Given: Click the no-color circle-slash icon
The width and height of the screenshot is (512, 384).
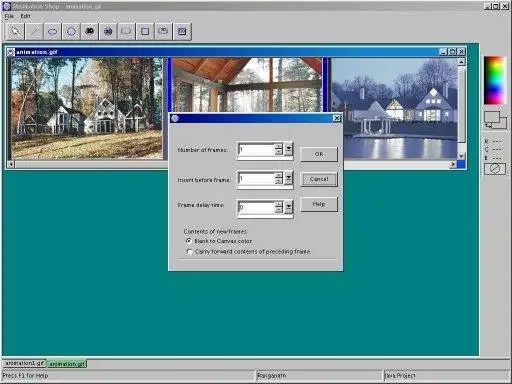Looking at the screenshot, I should tap(495, 169).
